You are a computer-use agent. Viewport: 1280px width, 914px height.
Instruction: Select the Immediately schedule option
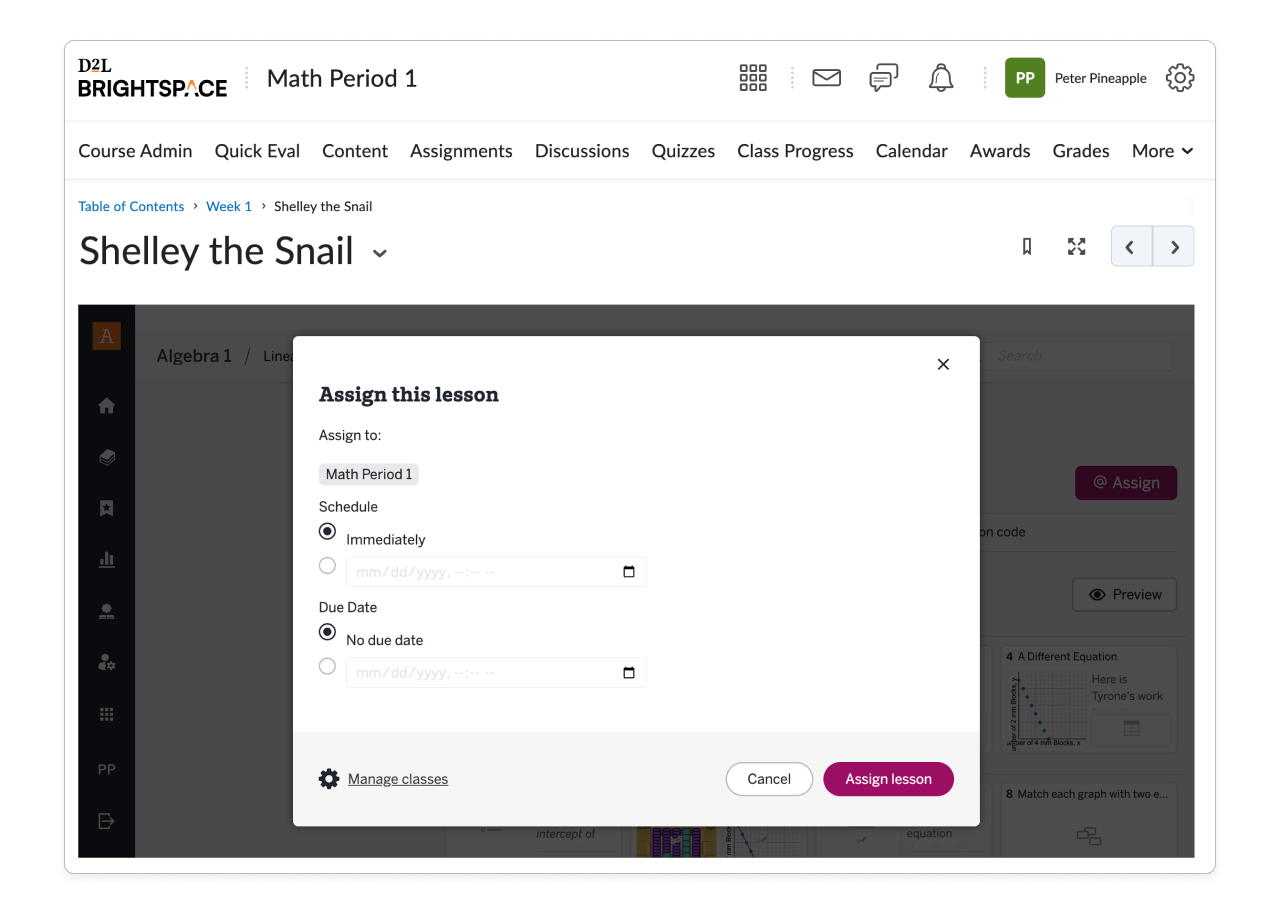click(327, 531)
